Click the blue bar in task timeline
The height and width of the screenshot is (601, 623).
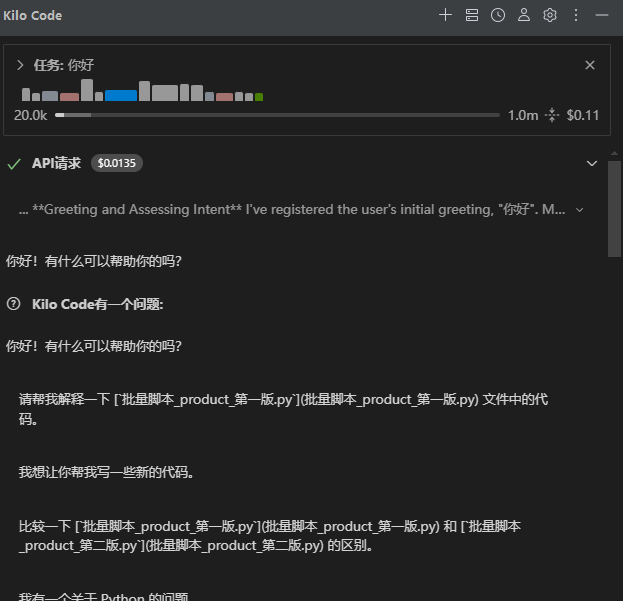[121, 95]
